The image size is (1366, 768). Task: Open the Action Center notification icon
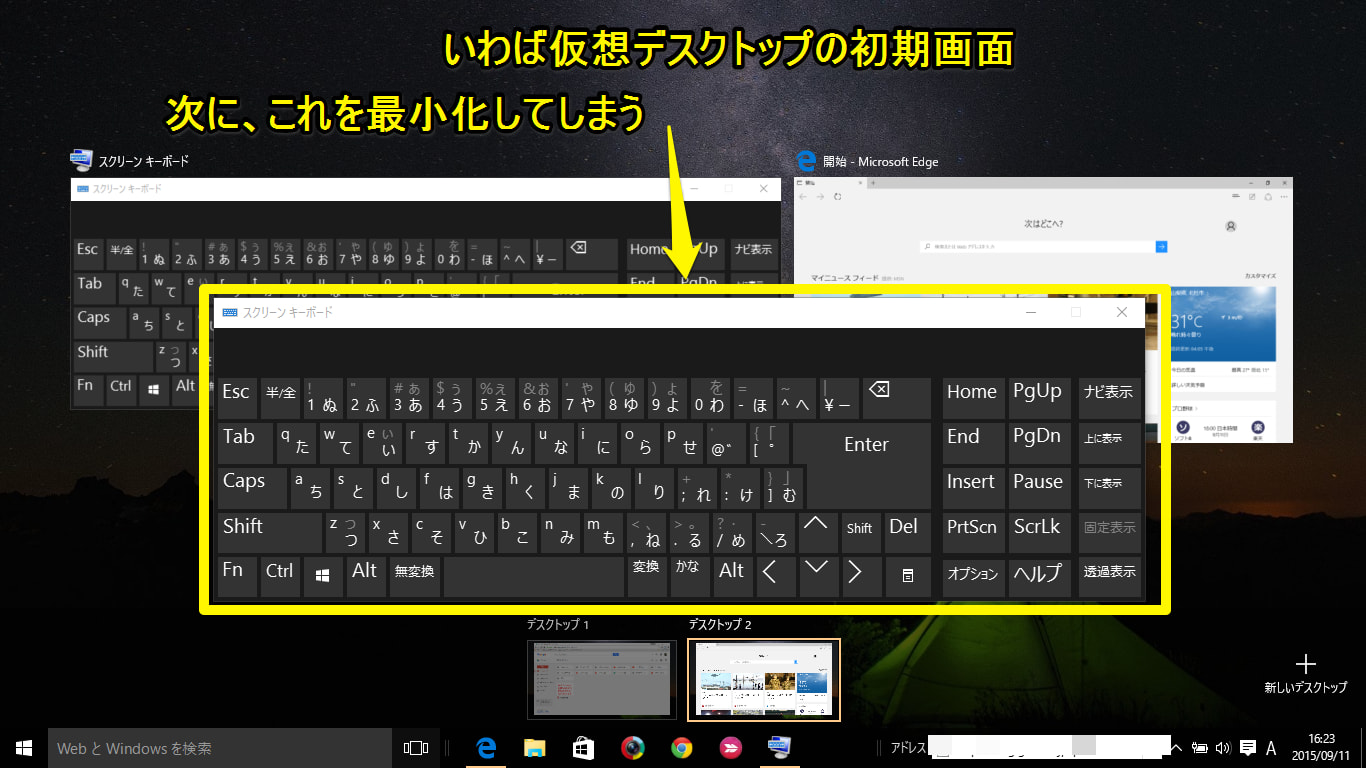pos(1247,748)
